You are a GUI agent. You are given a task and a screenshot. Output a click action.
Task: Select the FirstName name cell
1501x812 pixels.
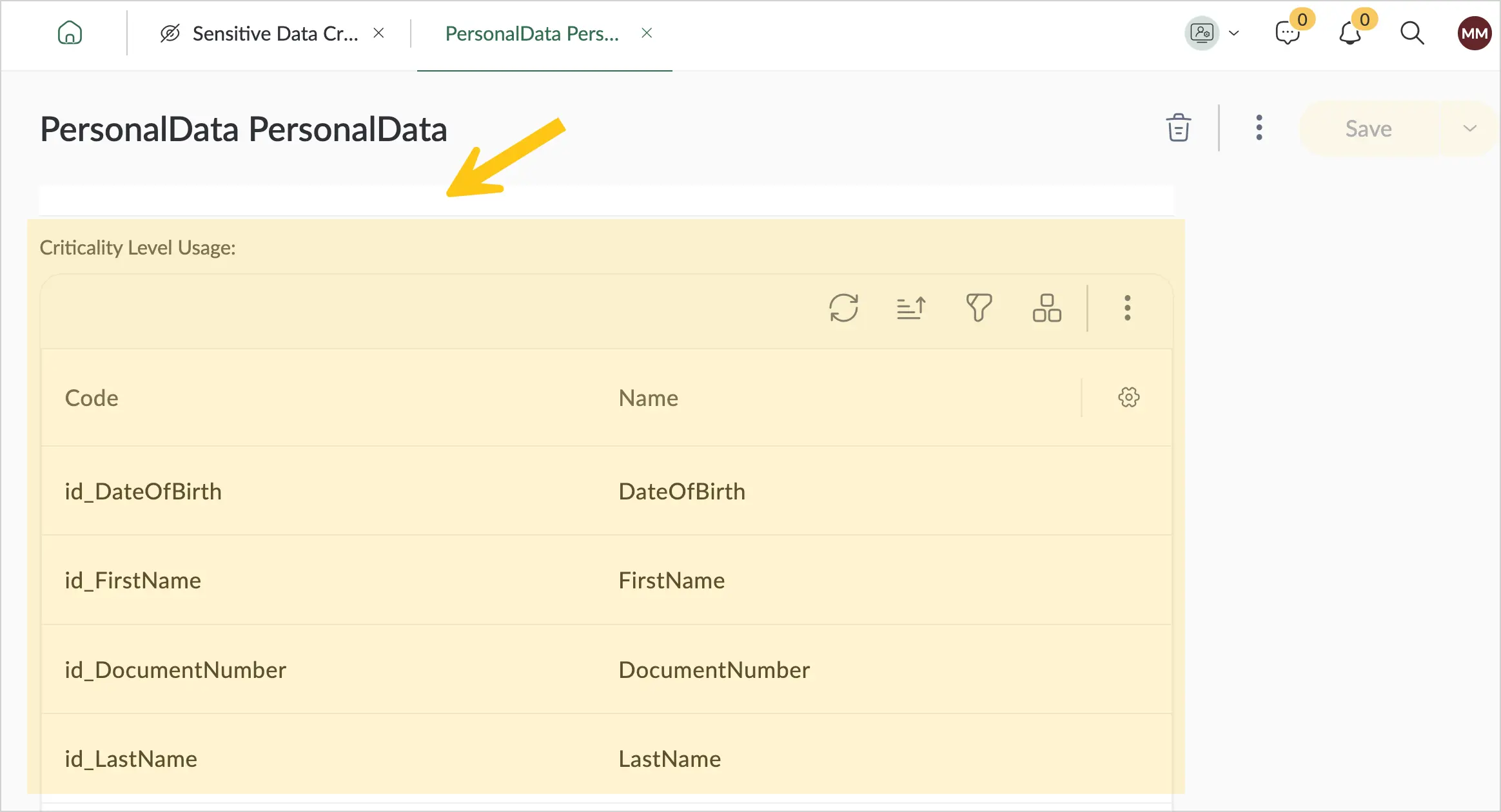(x=671, y=580)
